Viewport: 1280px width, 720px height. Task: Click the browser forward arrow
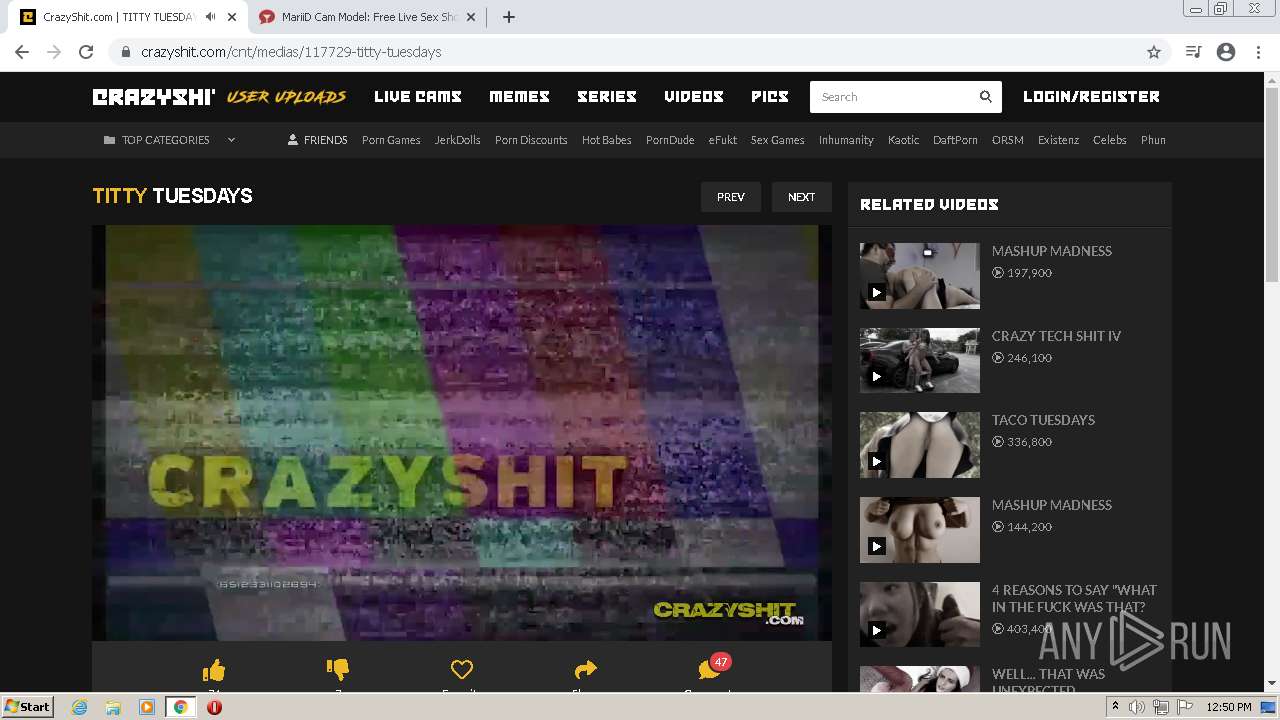54,52
